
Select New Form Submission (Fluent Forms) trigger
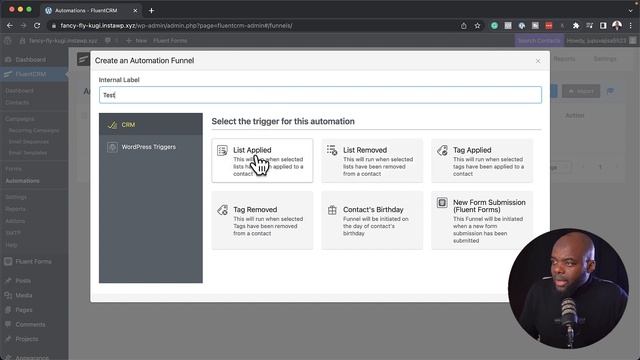point(482,220)
